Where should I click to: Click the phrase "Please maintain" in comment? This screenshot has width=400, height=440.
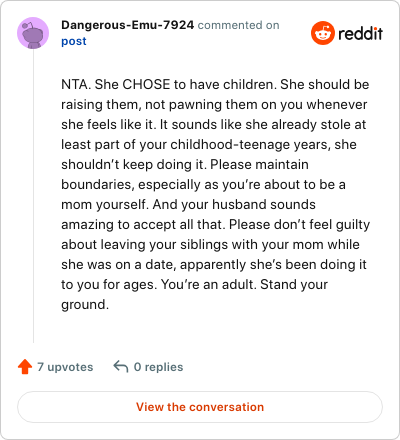click(259, 165)
